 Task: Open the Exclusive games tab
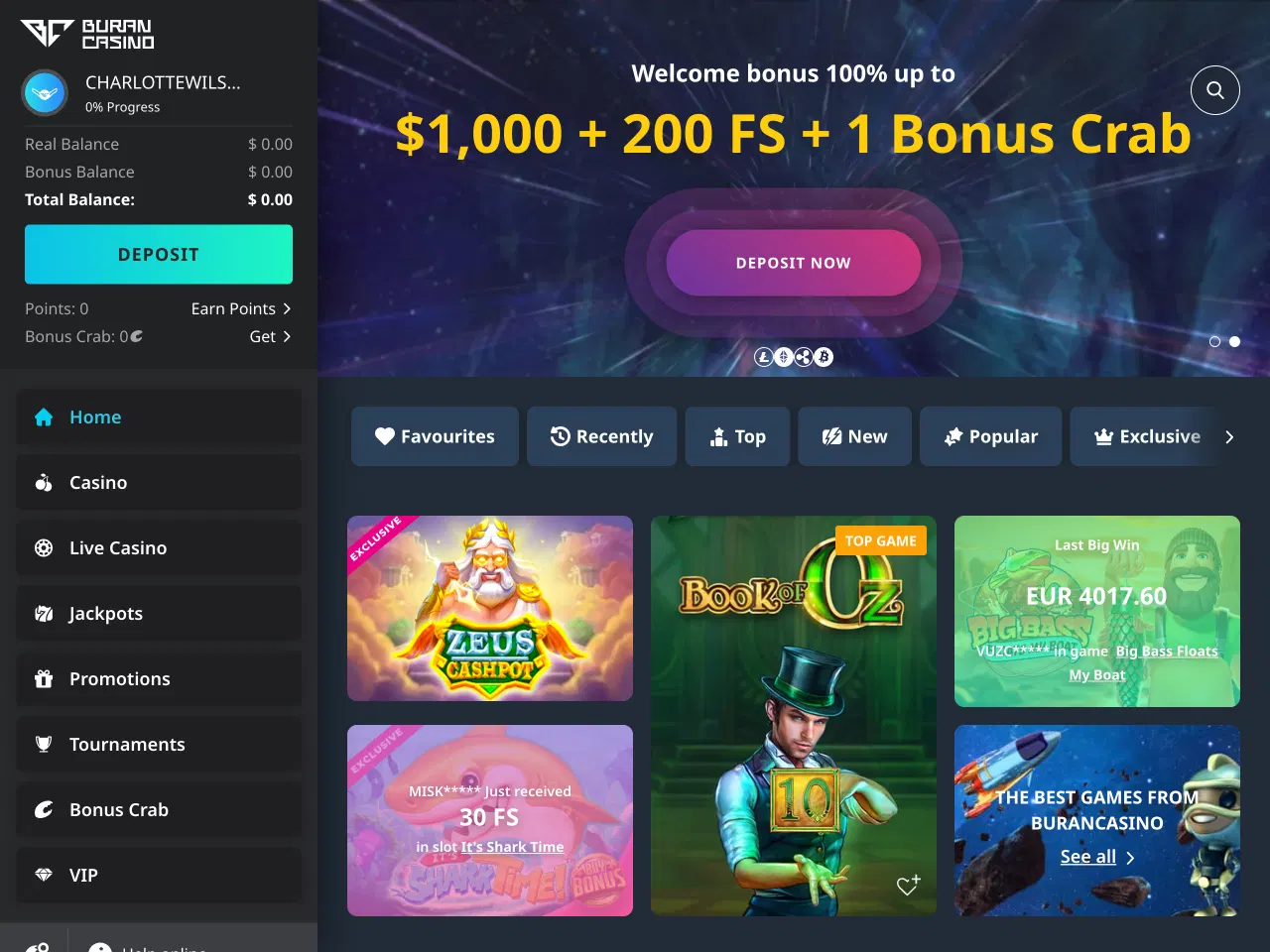coord(1147,436)
